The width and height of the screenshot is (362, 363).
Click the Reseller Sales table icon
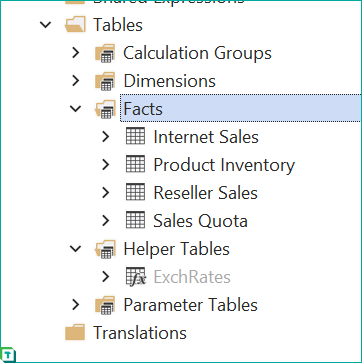(x=135, y=192)
